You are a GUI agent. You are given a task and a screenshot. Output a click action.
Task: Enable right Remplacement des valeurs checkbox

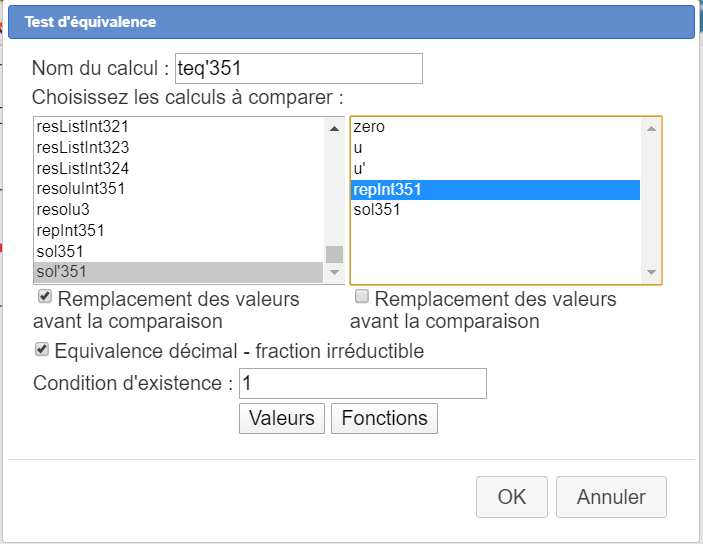point(362,298)
